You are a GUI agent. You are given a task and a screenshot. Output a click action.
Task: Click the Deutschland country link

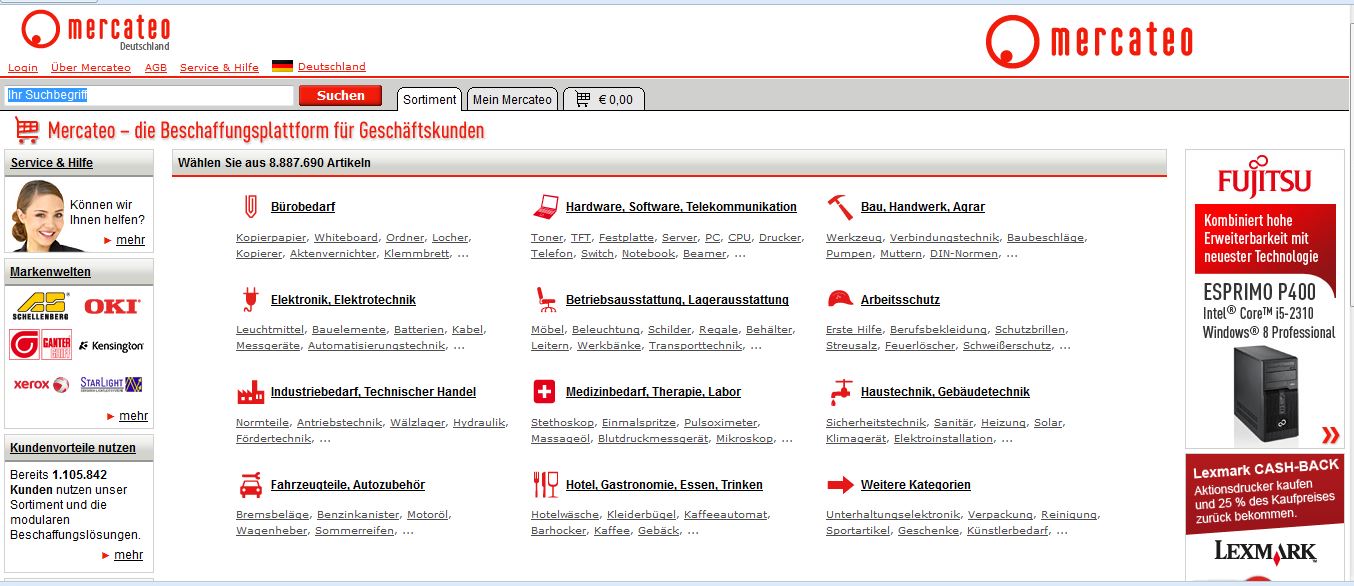[332, 67]
